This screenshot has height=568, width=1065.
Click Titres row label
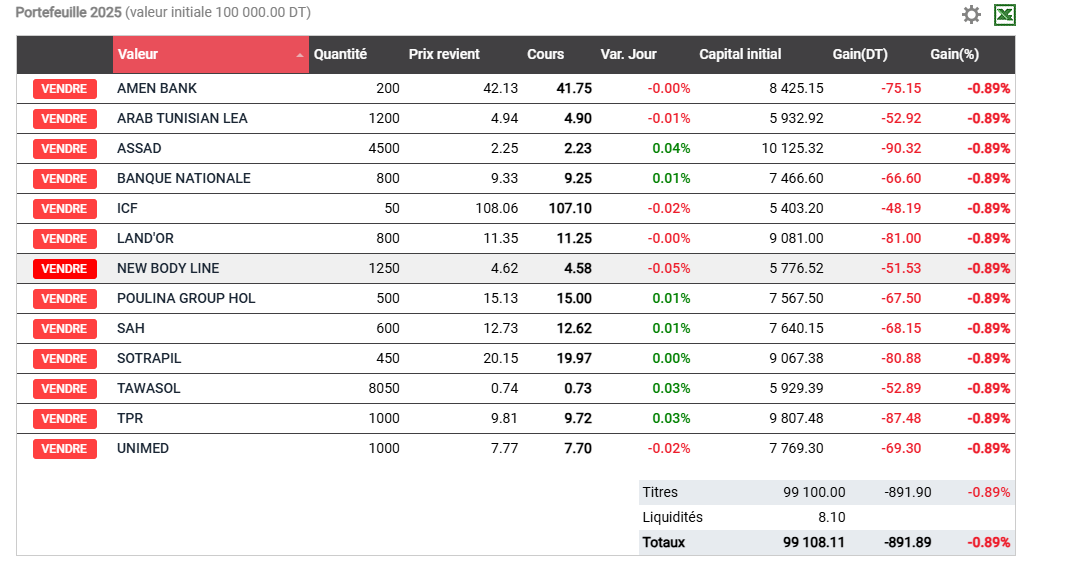(660, 492)
